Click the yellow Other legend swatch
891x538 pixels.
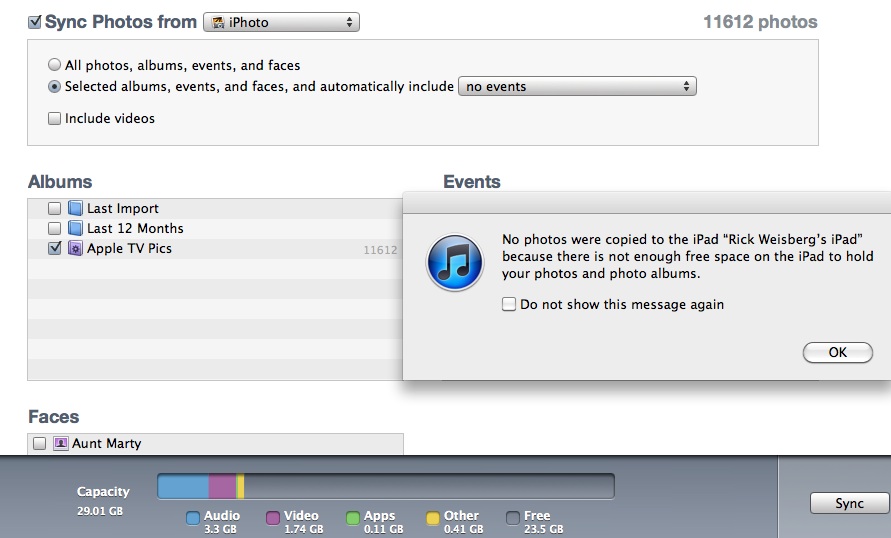(433, 518)
